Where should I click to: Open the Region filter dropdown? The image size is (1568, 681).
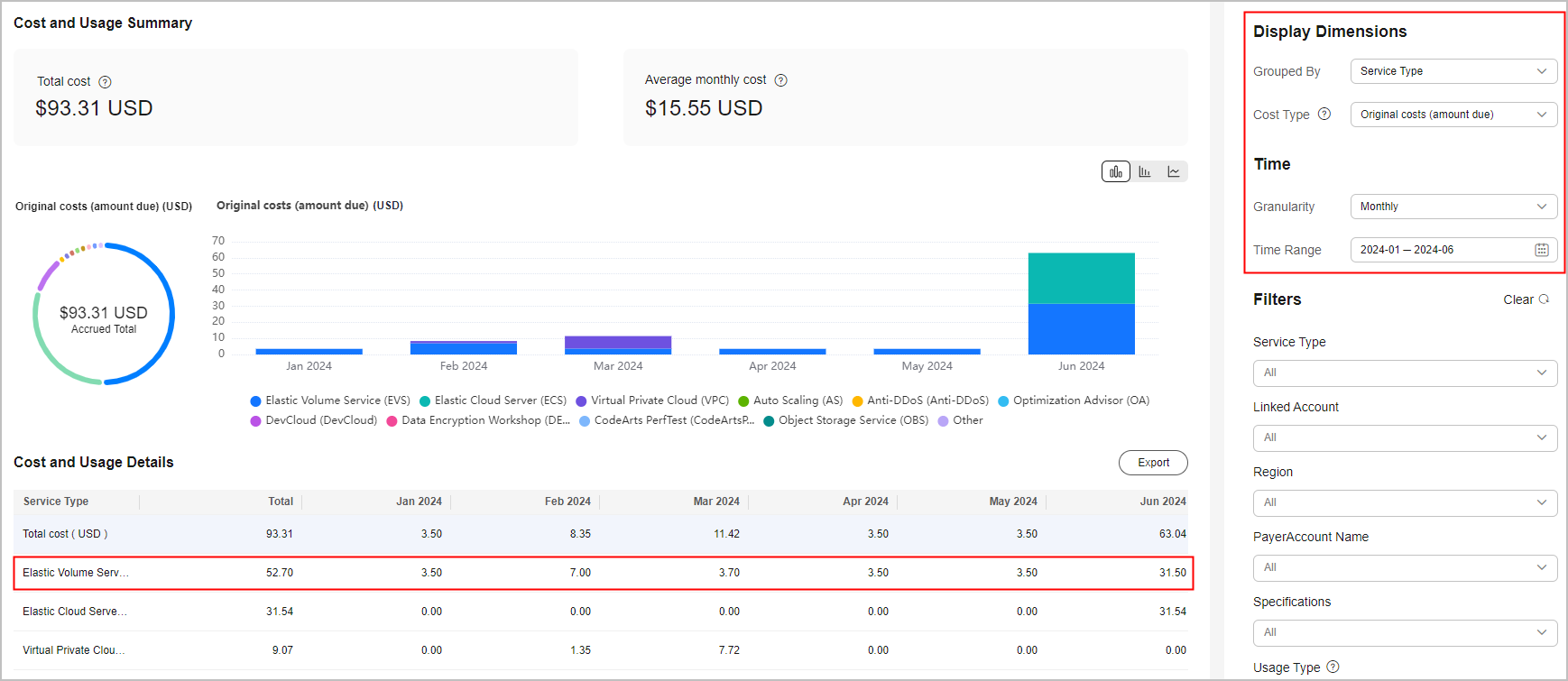(1405, 502)
